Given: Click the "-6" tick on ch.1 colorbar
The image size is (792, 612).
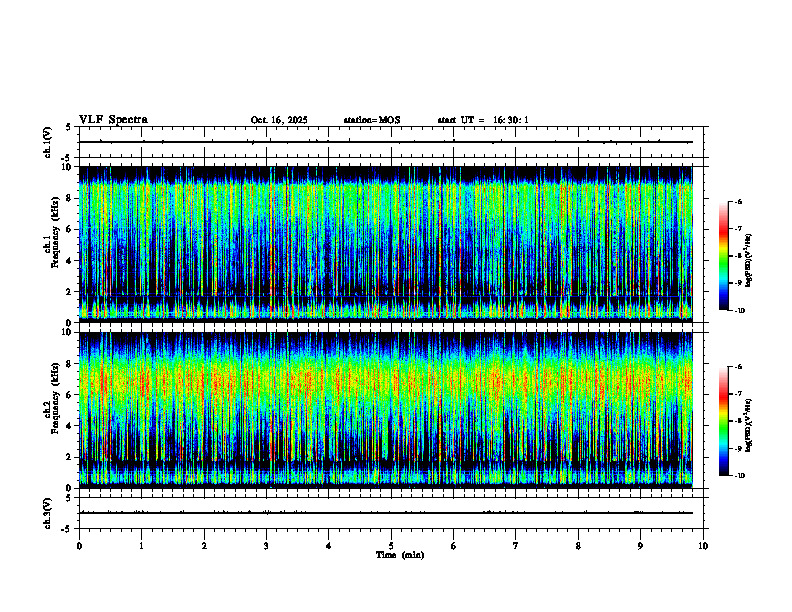Looking at the screenshot, I should coord(738,201).
